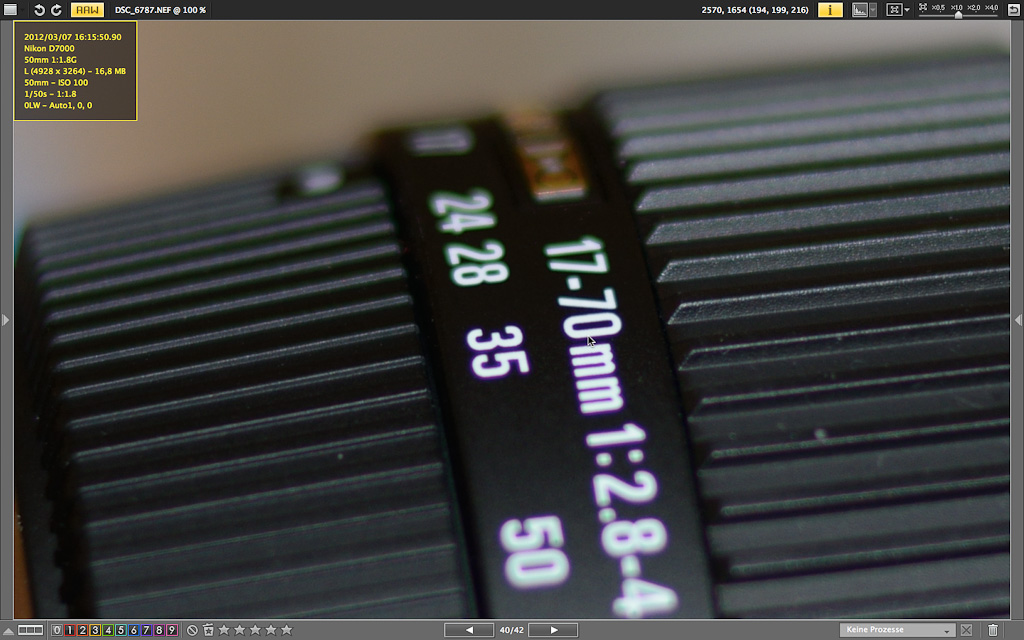Rotate image clockwise

(x=56, y=10)
